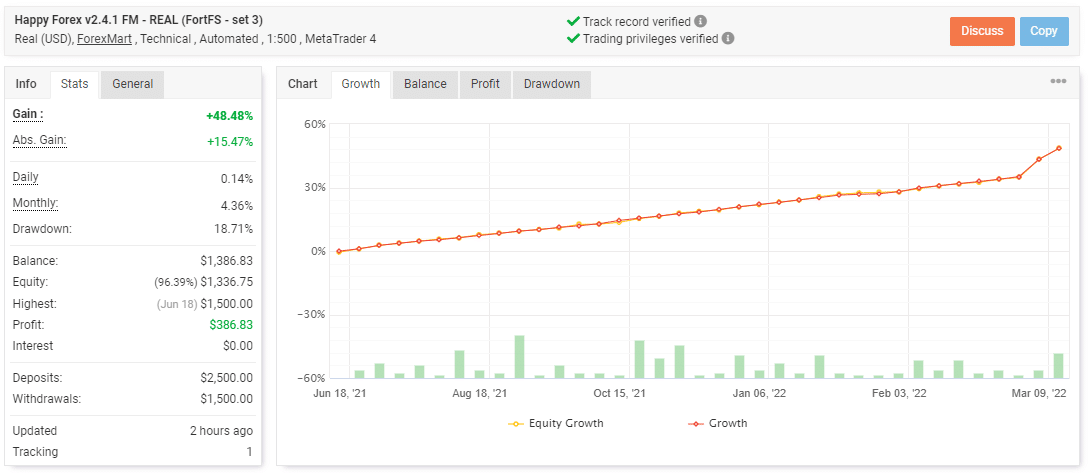Click the Feb 03, '22 axis label
The width and height of the screenshot is (1089, 473).
(899, 393)
